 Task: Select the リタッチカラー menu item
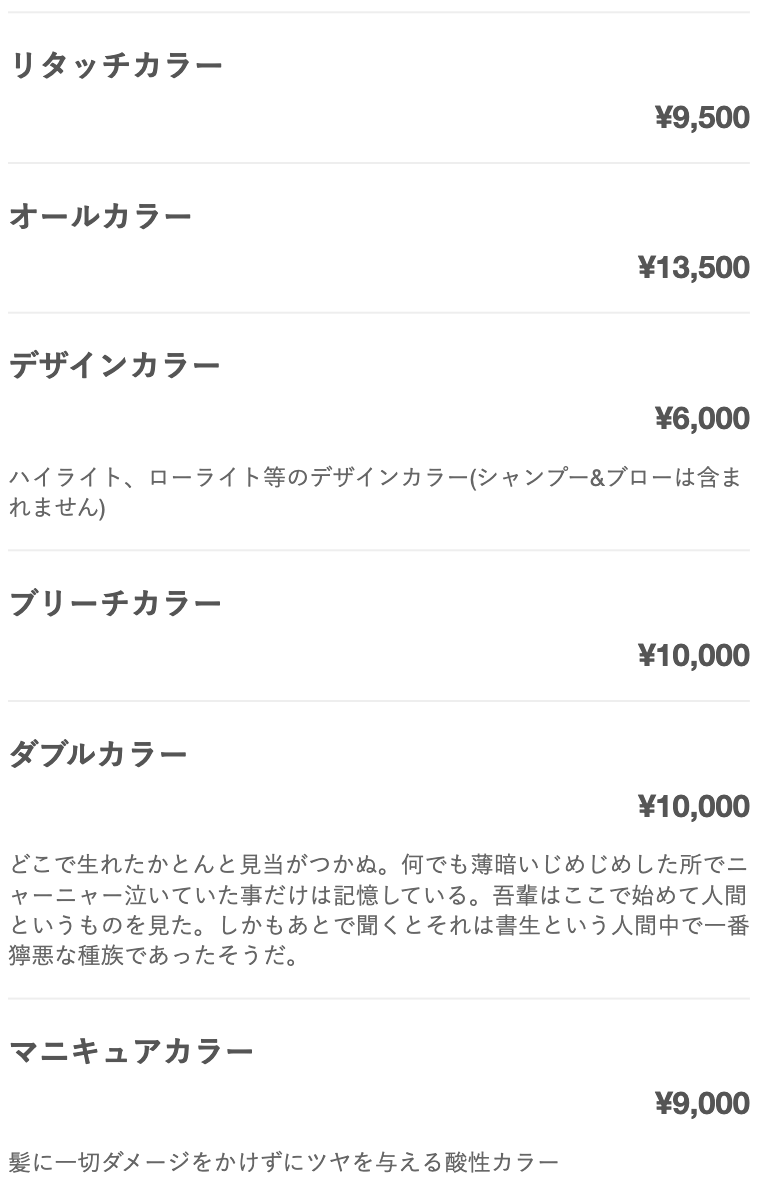pyautogui.click(x=115, y=66)
